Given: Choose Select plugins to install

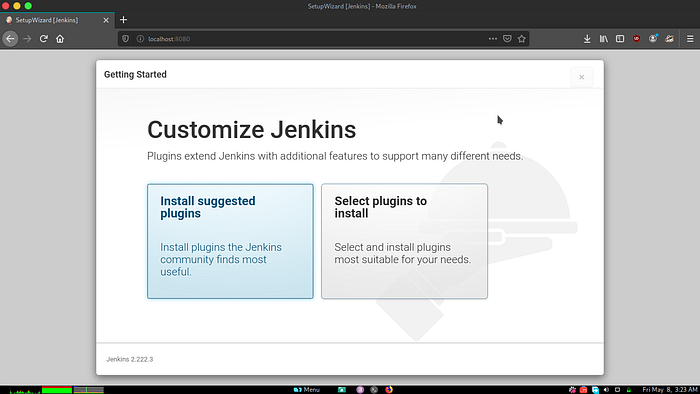Looking at the screenshot, I should click(x=404, y=241).
